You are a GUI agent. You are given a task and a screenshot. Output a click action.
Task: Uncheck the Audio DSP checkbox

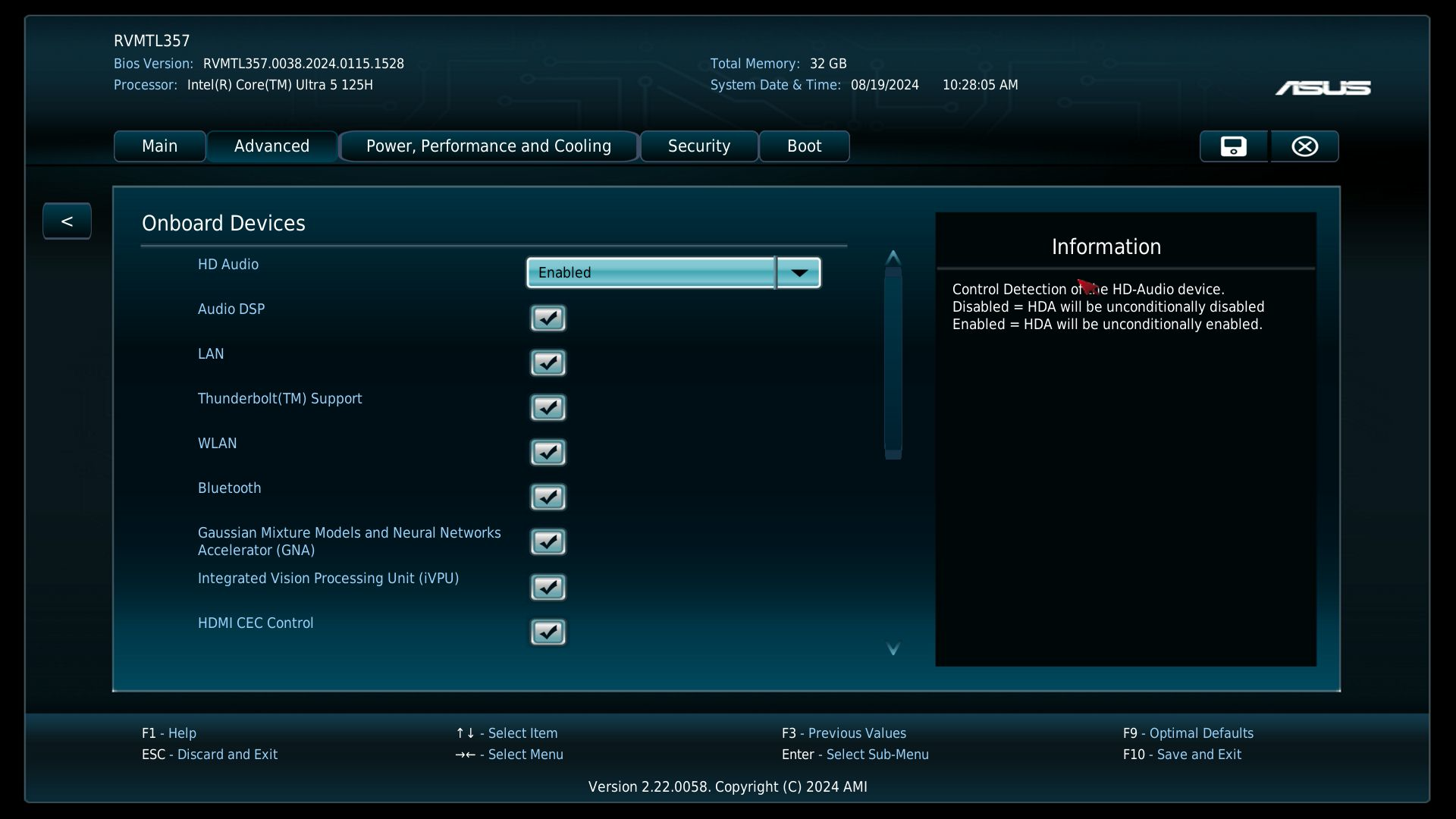coord(548,318)
